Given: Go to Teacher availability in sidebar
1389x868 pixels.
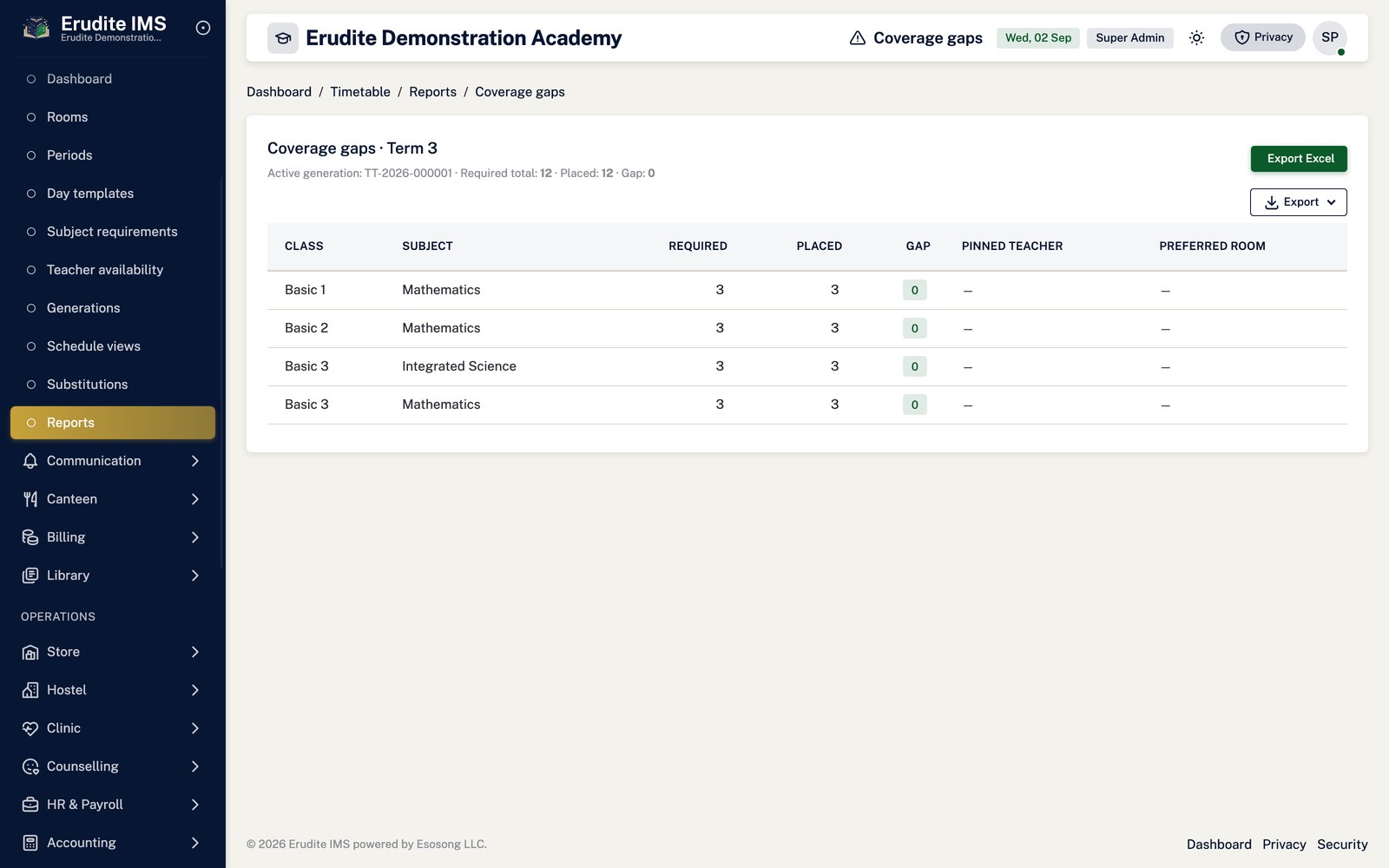Looking at the screenshot, I should 113,270.
